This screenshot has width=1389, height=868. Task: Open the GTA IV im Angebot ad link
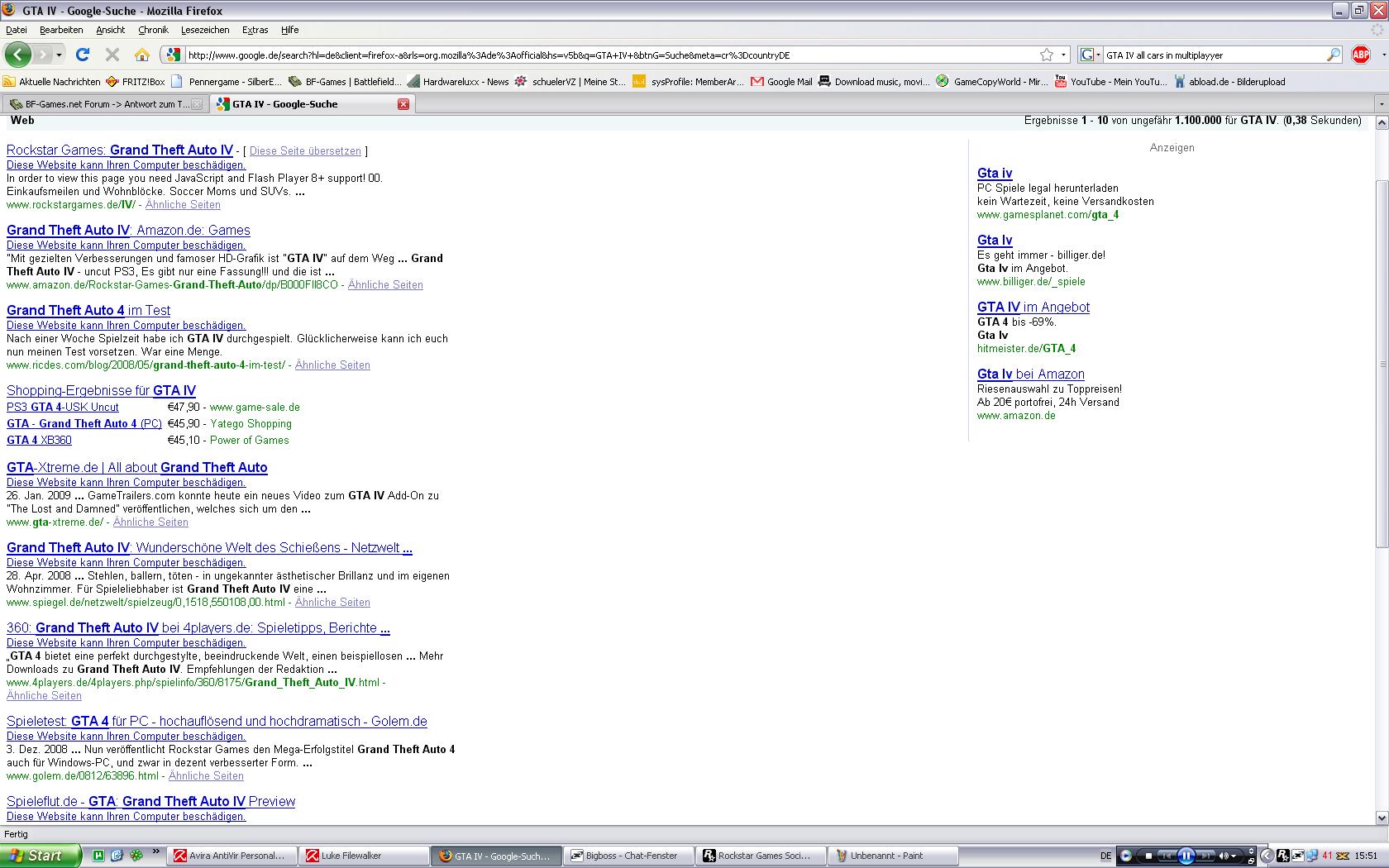[1033, 307]
